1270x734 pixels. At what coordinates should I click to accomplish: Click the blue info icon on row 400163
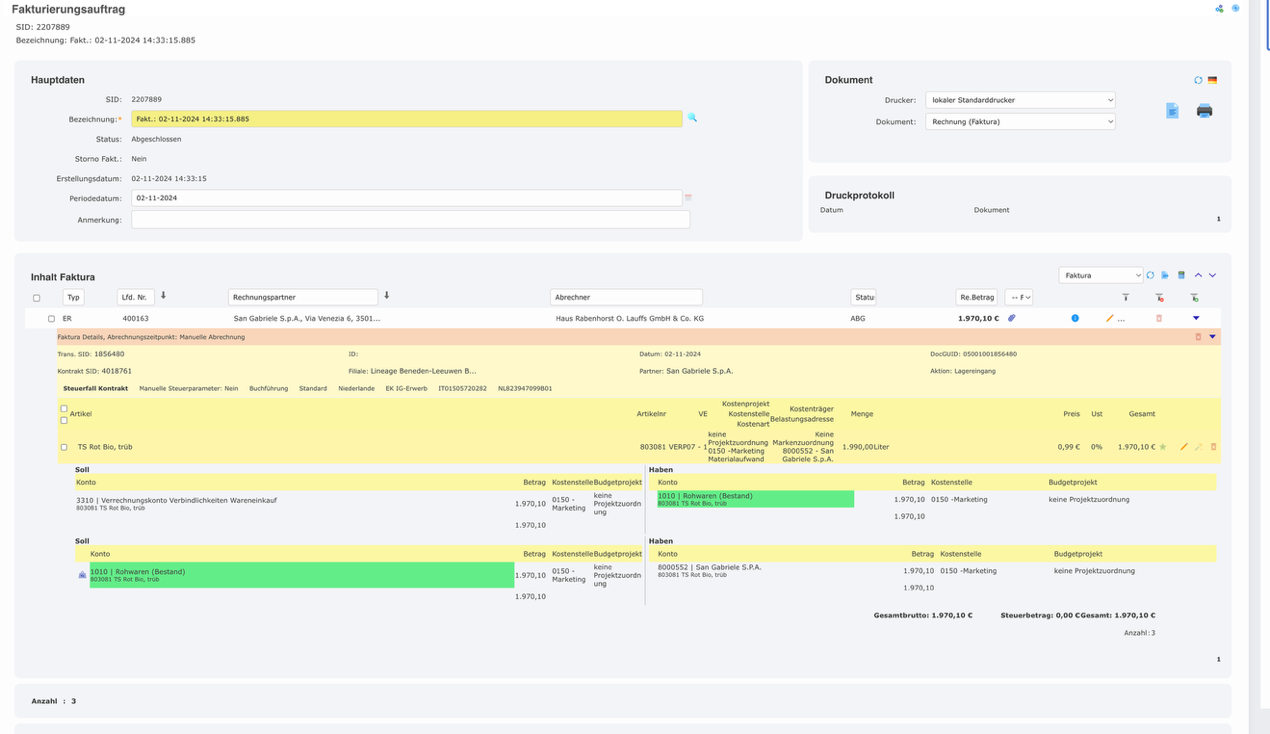click(x=1075, y=318)
